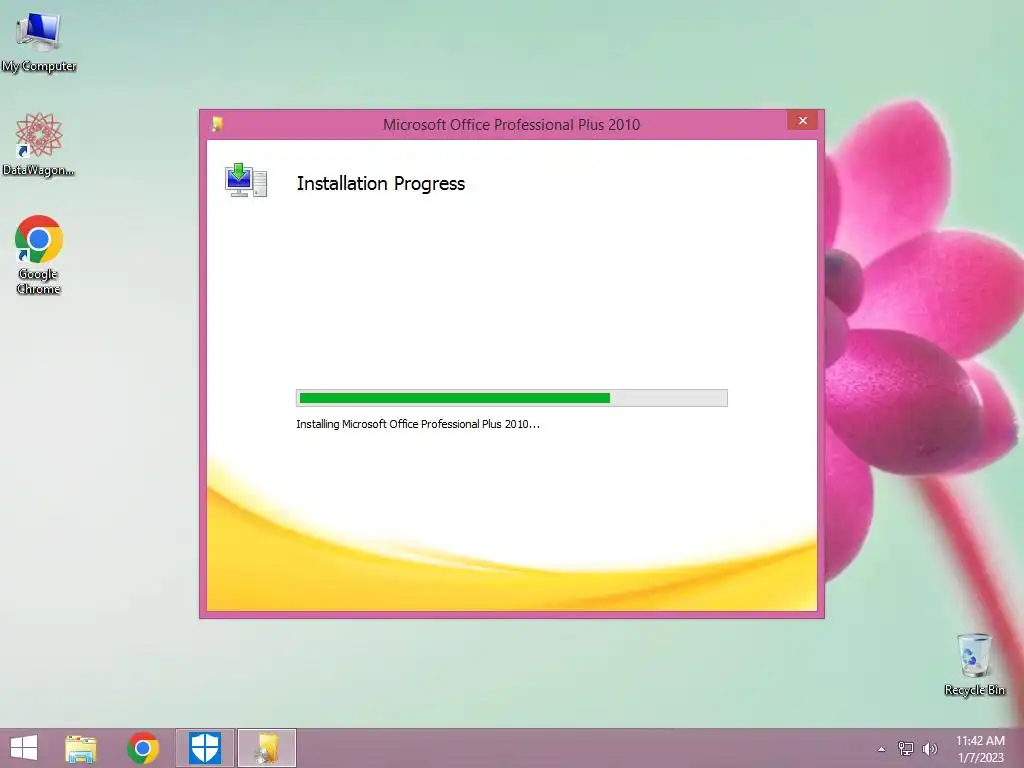Screen dimensions: 1024x768
Task: Select the Google Chrome desktop shortcut
Action: click(39, 254)
